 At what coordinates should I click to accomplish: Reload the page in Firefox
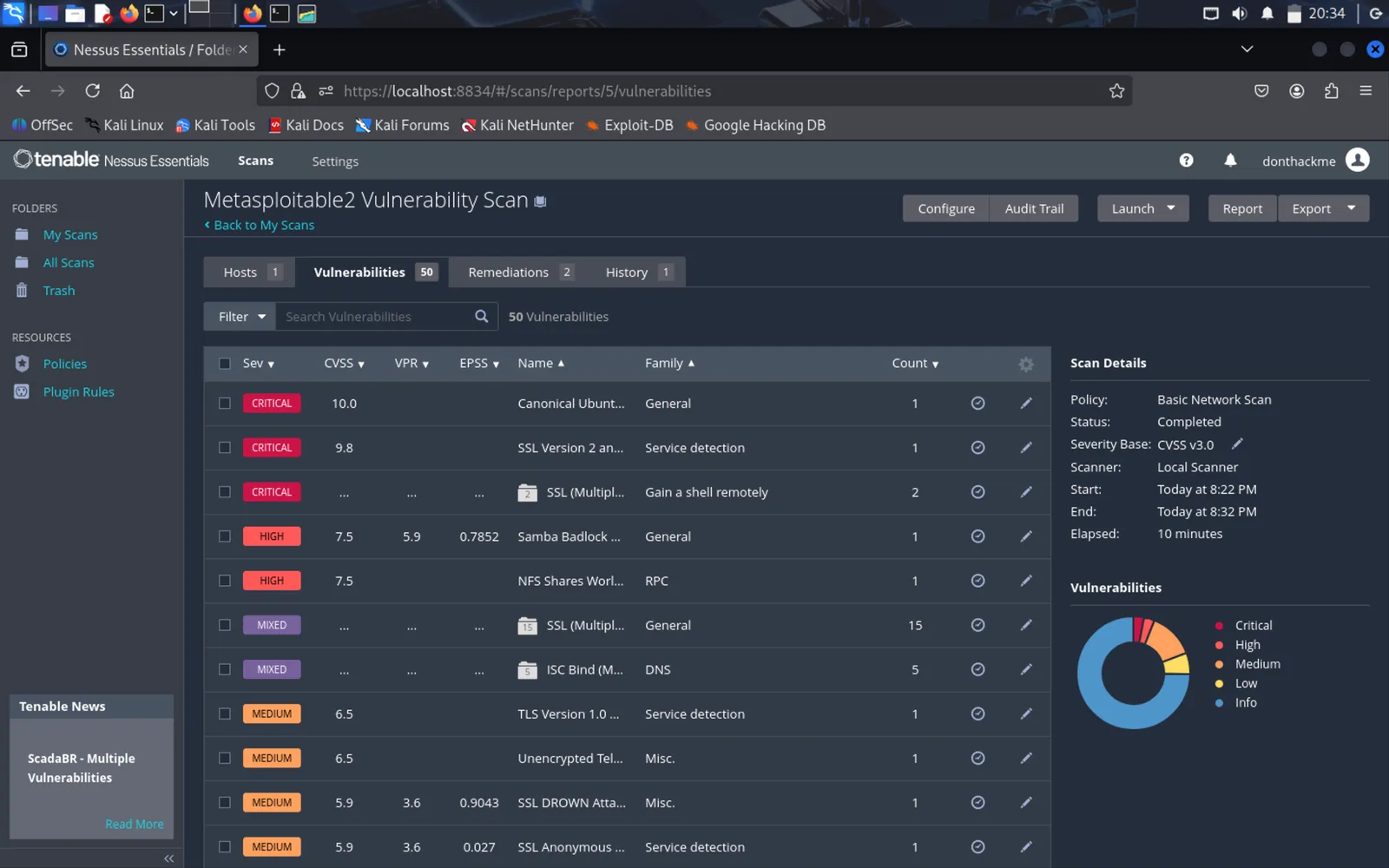click(x=92, y=91)
